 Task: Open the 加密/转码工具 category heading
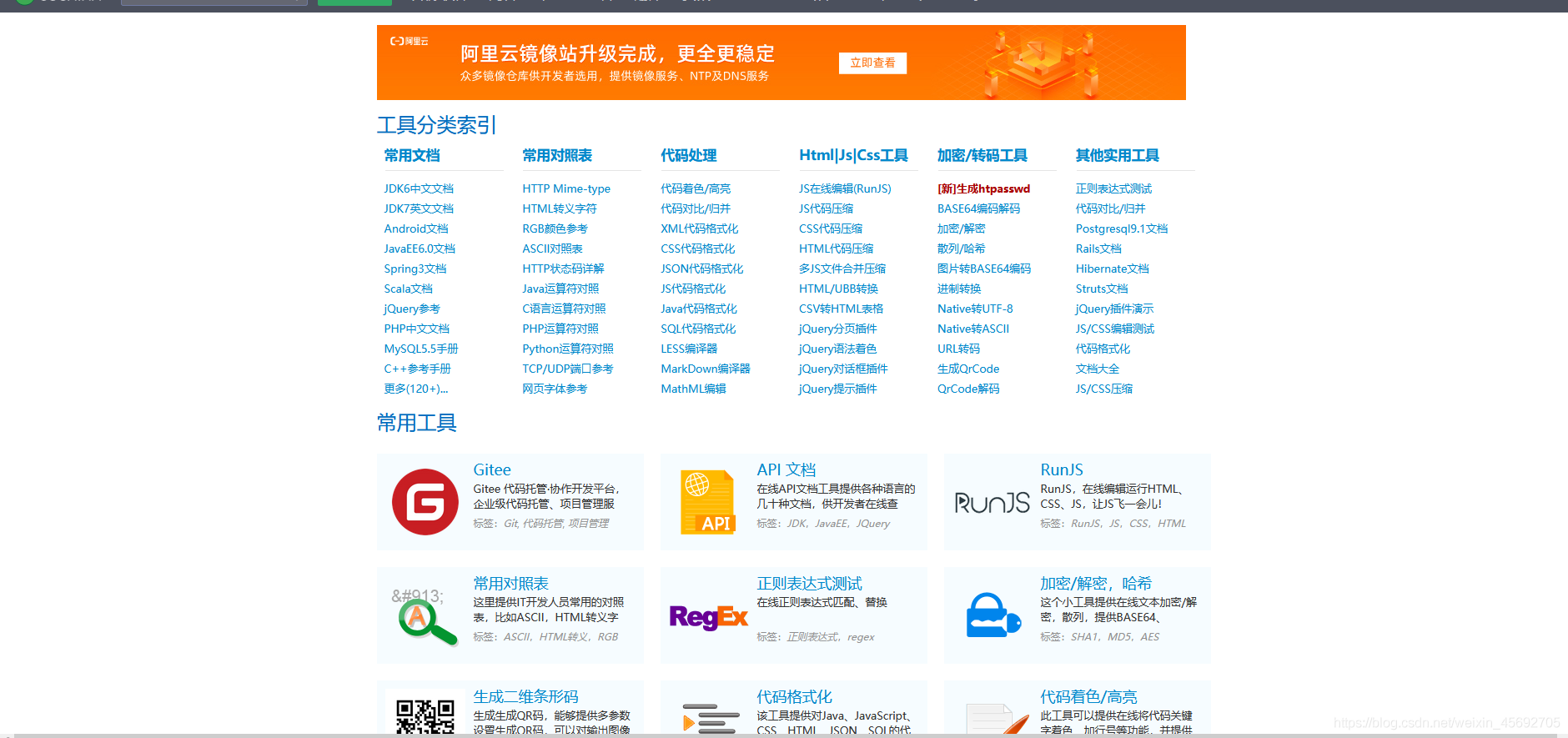983,155
